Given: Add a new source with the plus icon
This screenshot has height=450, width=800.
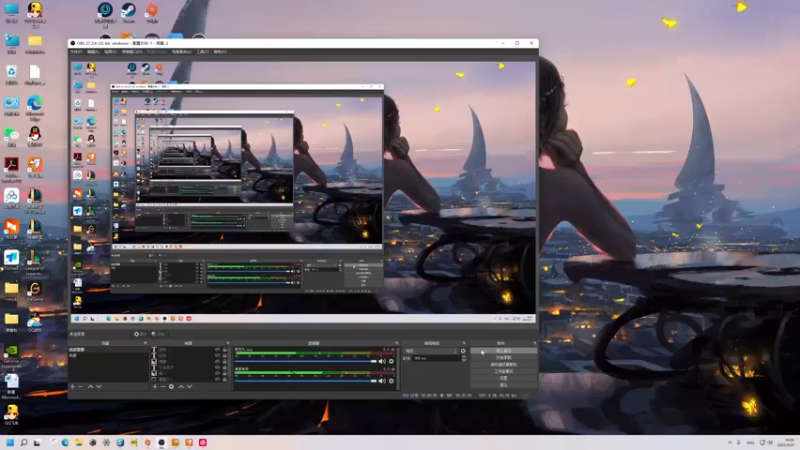Looking at the screenshot, I should tap(155, 387).
